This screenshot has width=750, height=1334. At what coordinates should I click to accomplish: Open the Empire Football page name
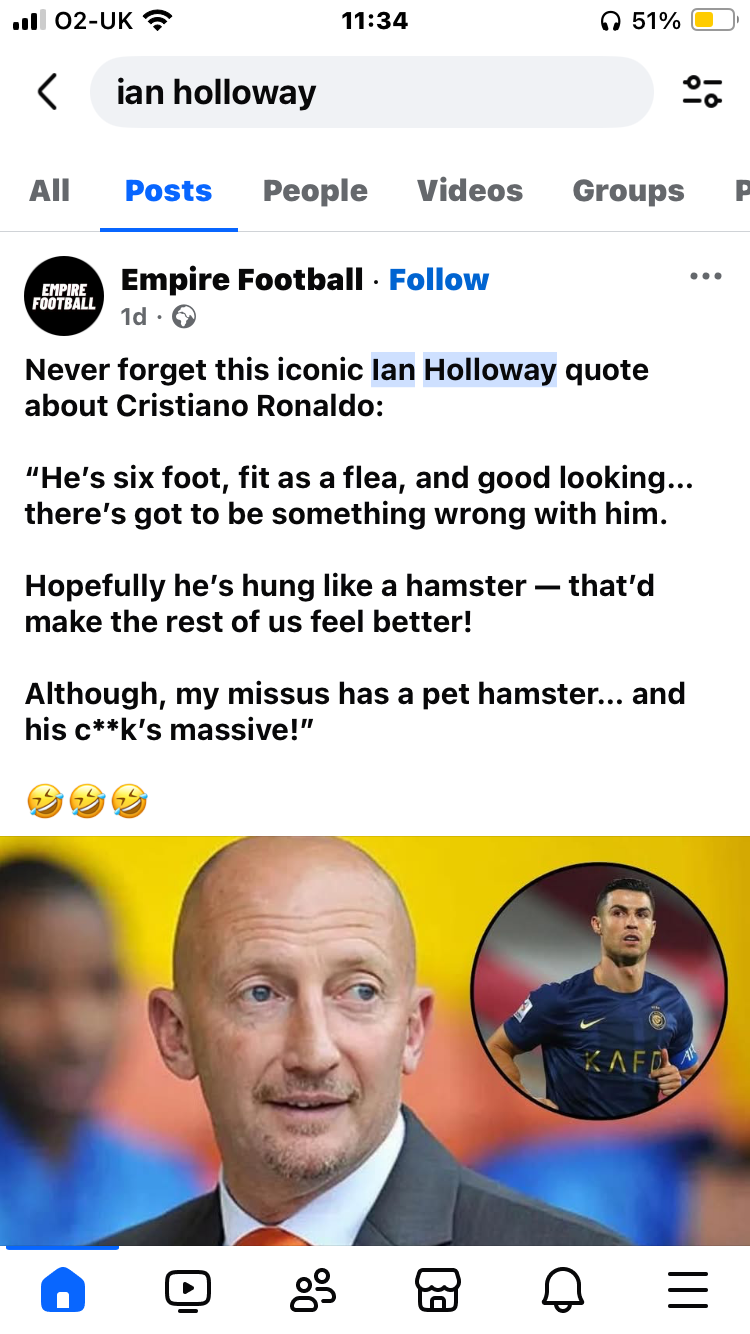[242, 280]
